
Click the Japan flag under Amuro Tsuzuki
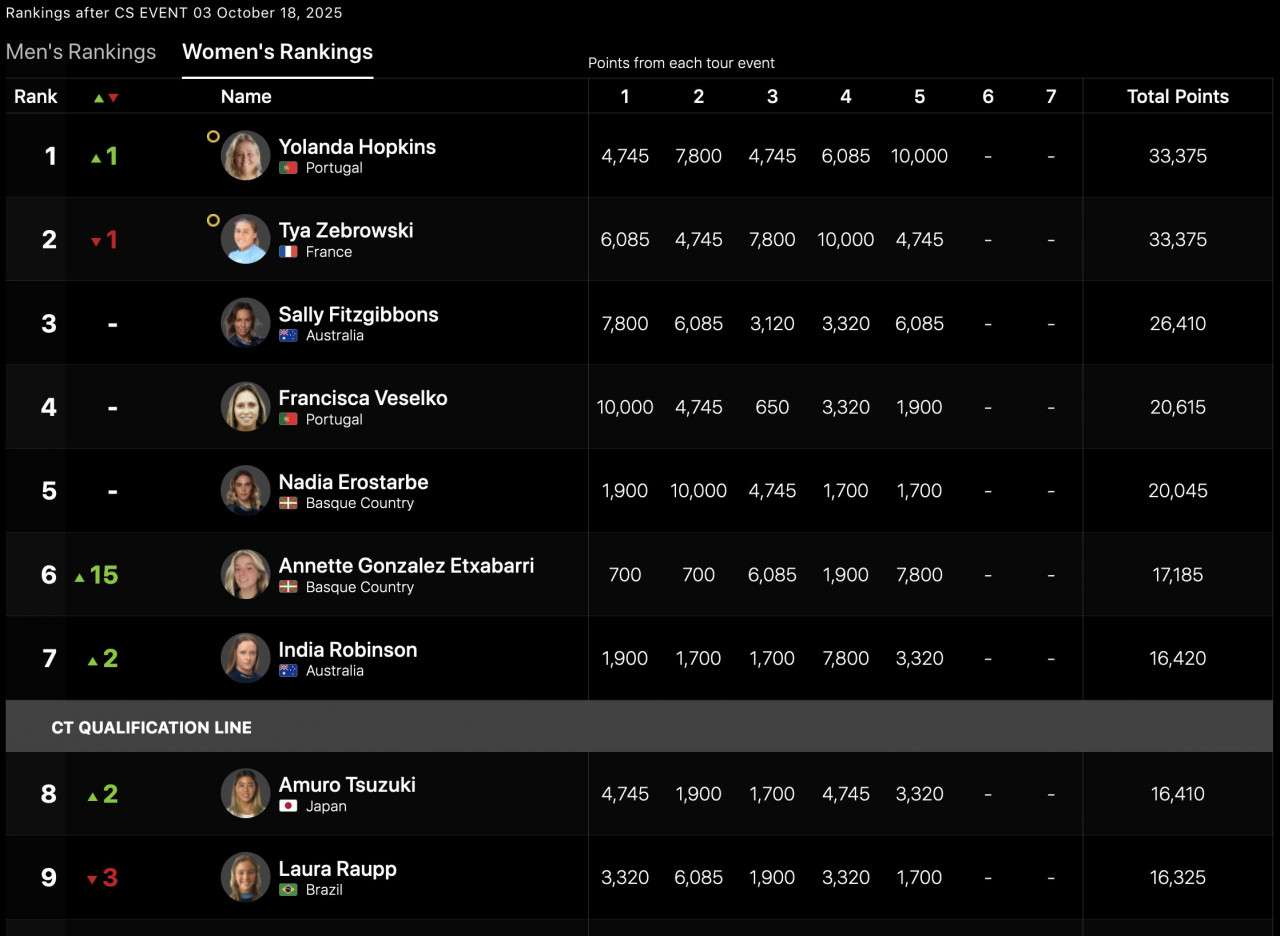[x=289, y=806]
